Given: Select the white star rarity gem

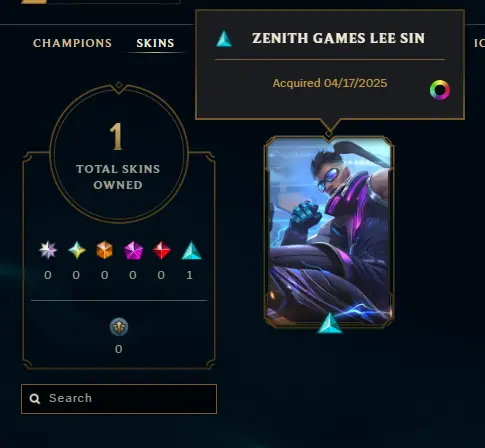Looking at the screenshot, I should [48, 250].
